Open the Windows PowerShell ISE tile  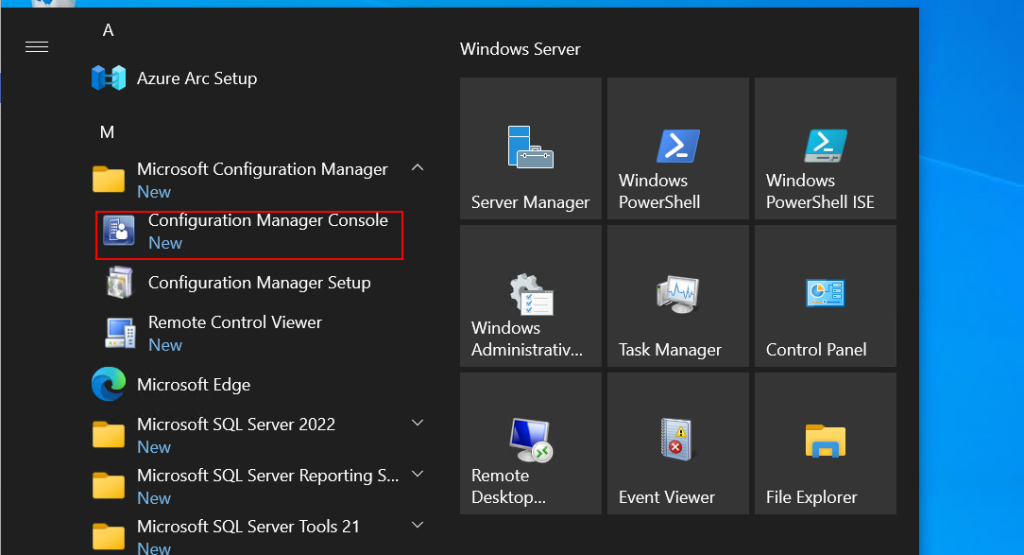825,148
